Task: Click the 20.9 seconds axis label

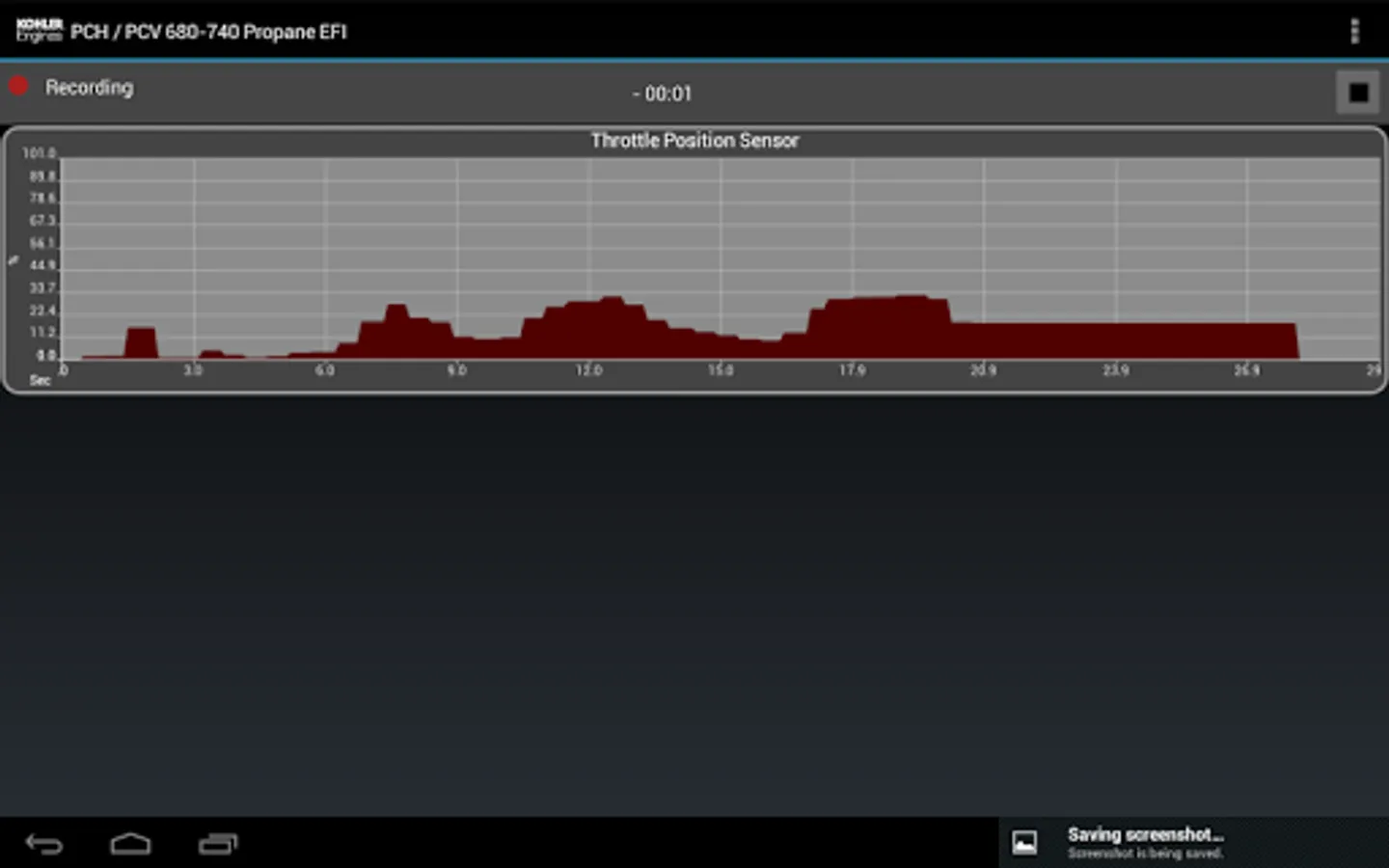Action: pyautogui.click(x=983, y=370)
